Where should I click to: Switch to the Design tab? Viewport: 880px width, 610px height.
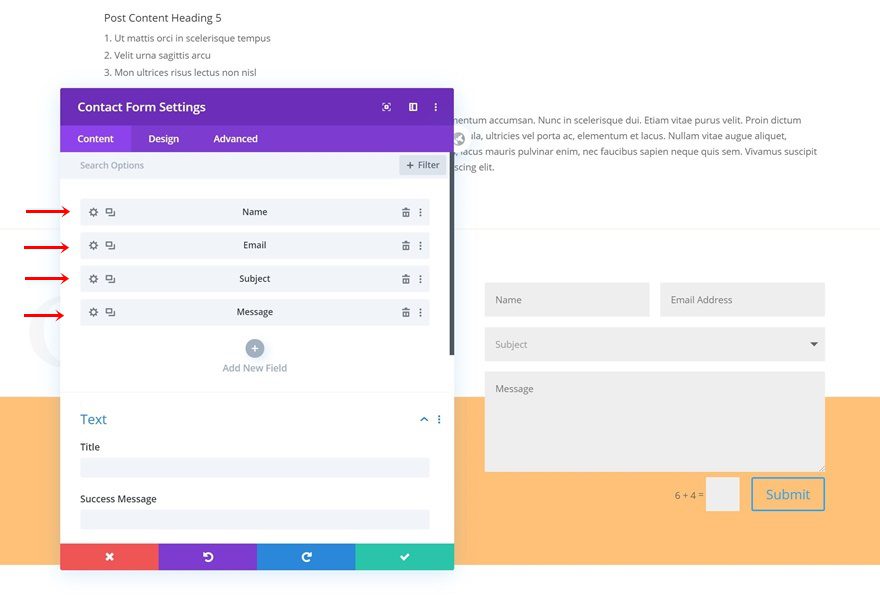click(x=163, y=138)
